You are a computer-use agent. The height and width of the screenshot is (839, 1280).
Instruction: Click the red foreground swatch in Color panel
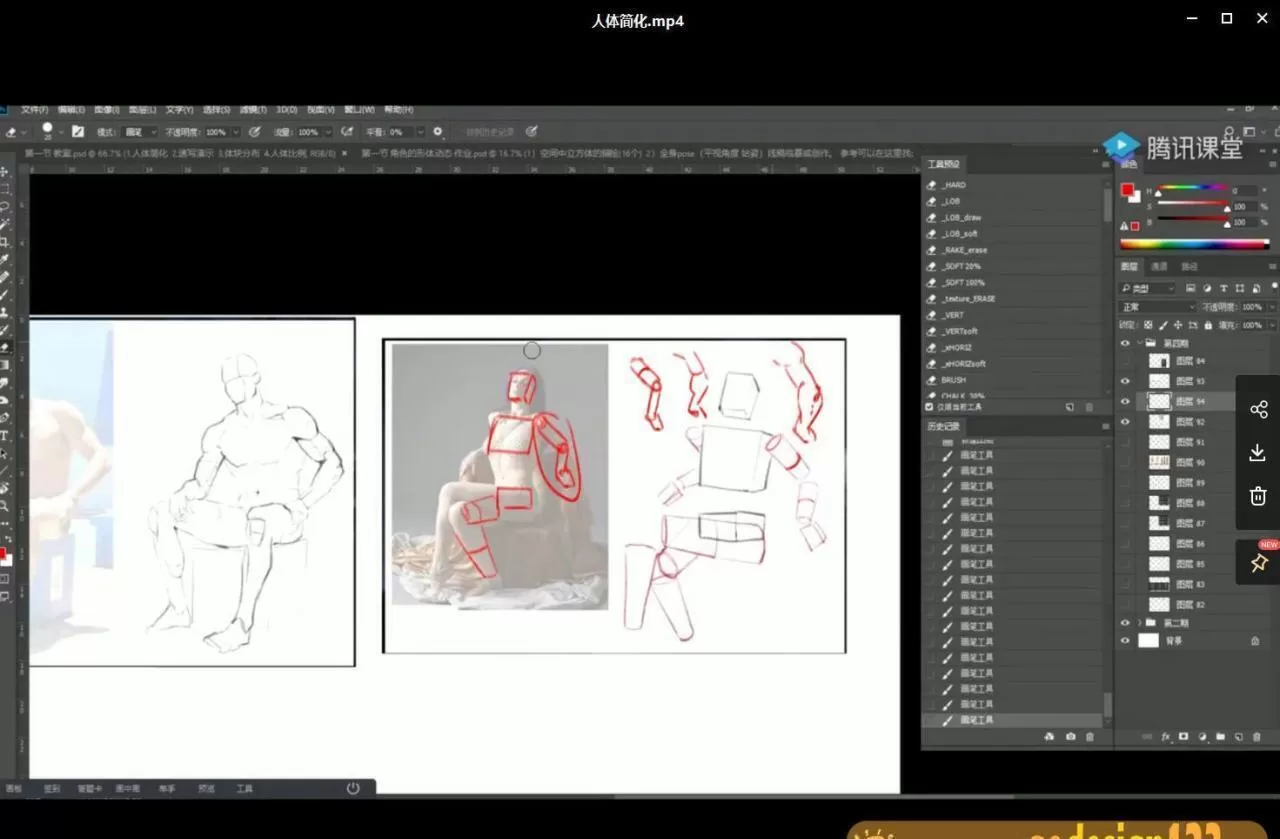(1128, 190)
